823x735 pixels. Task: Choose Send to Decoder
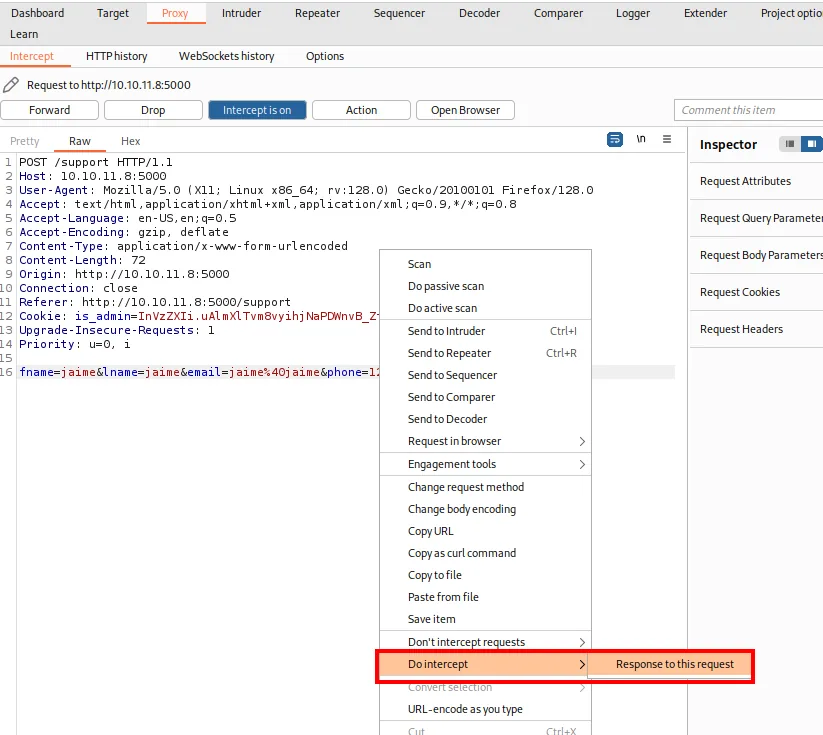click(485, 419)
